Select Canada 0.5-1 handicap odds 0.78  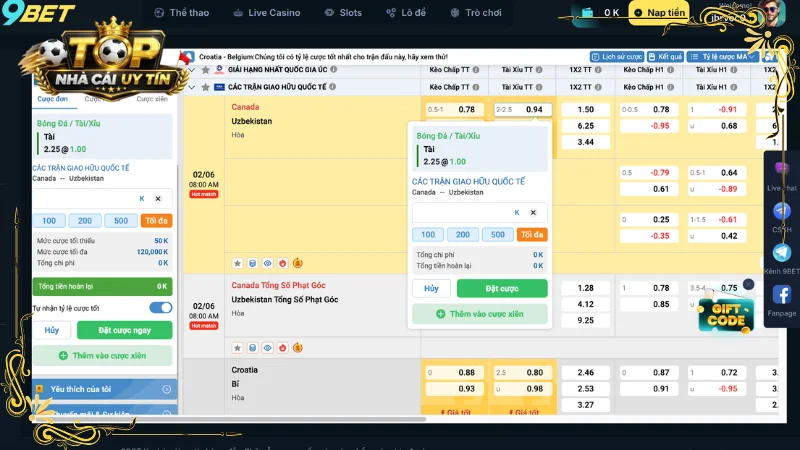click(454, 109)
